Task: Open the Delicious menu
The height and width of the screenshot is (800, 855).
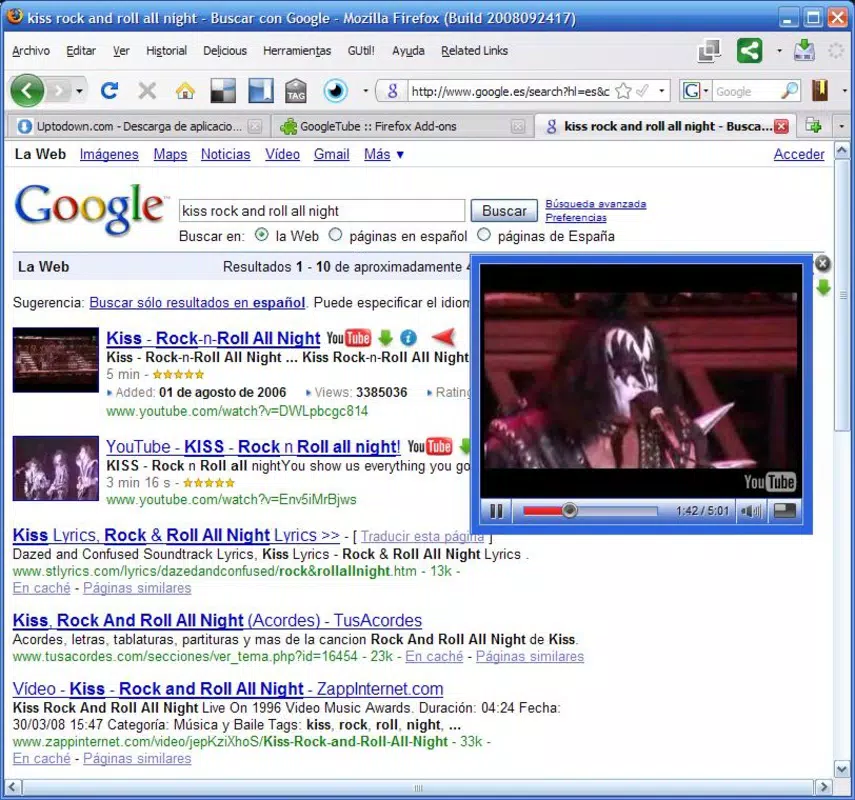Action: (225, 51)
